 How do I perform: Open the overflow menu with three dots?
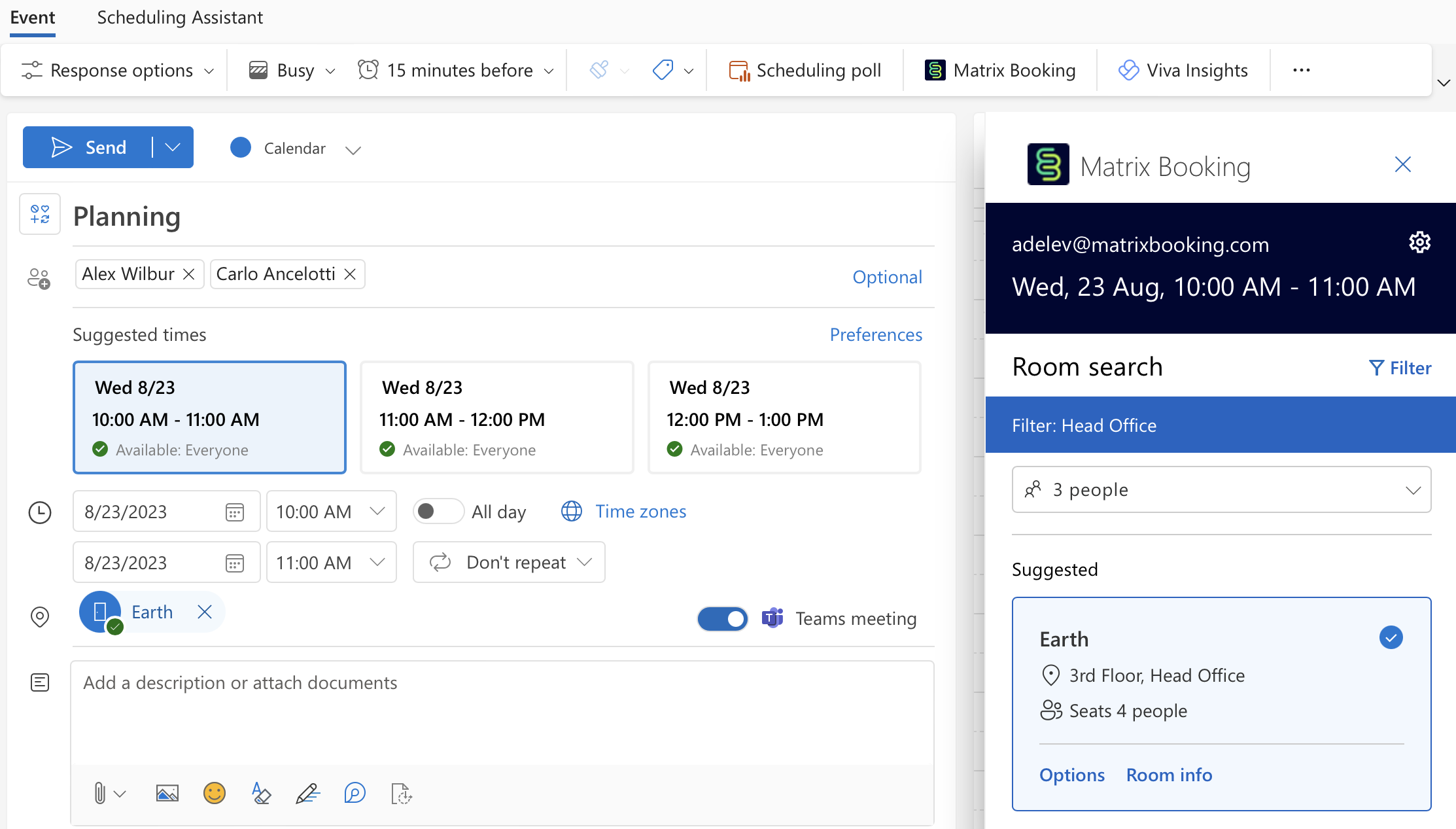point(1300,69)
